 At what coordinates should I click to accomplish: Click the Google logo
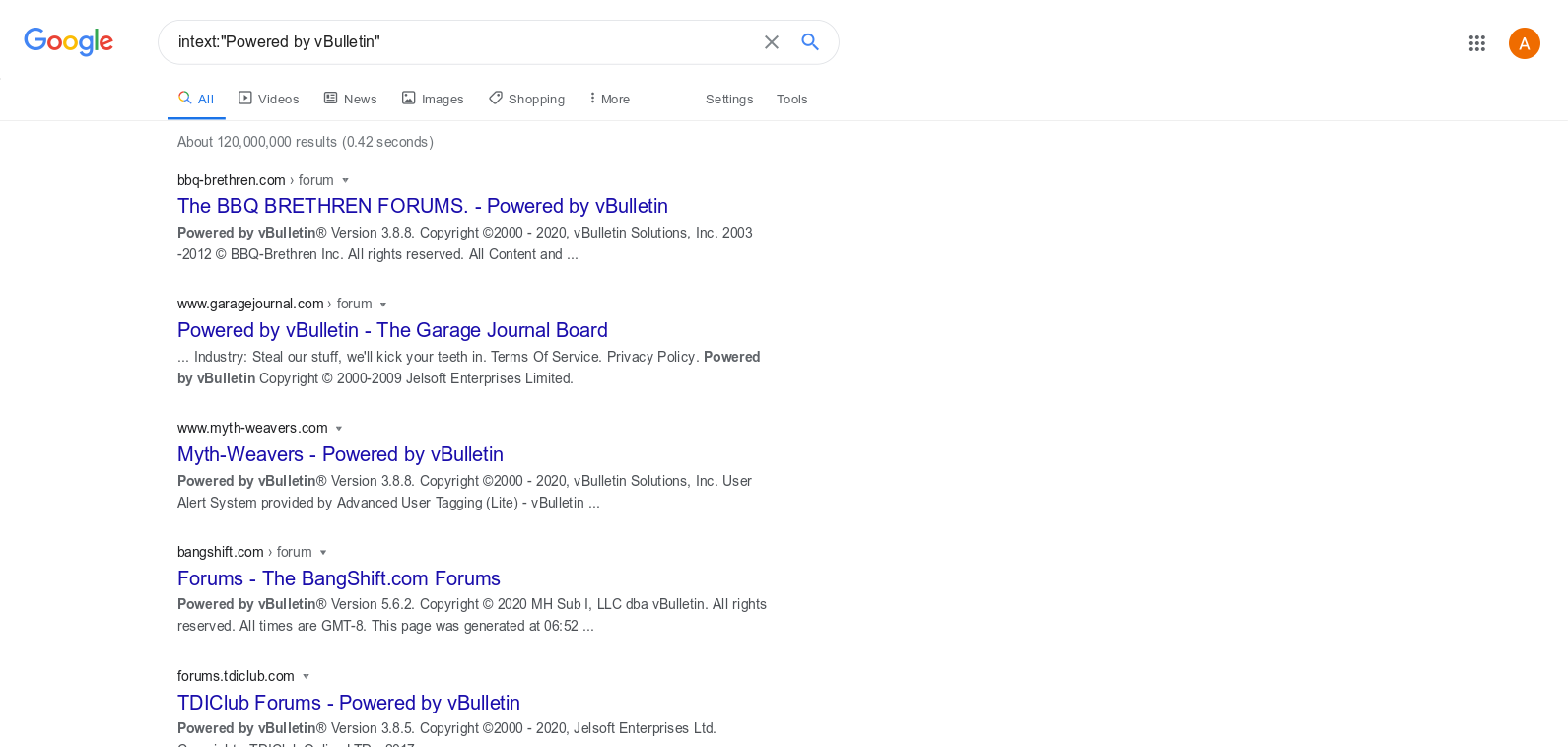(69, 41)
